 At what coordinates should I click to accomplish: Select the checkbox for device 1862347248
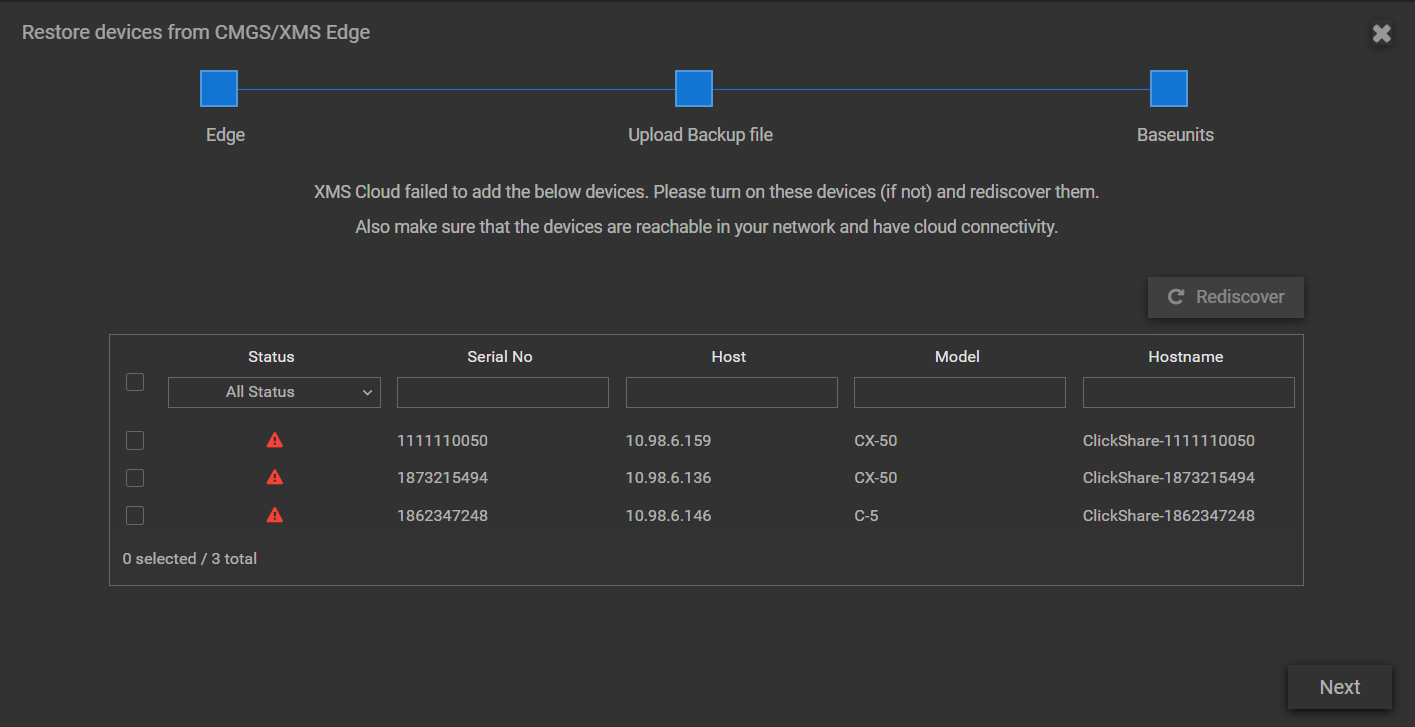(x=135, y=516)
